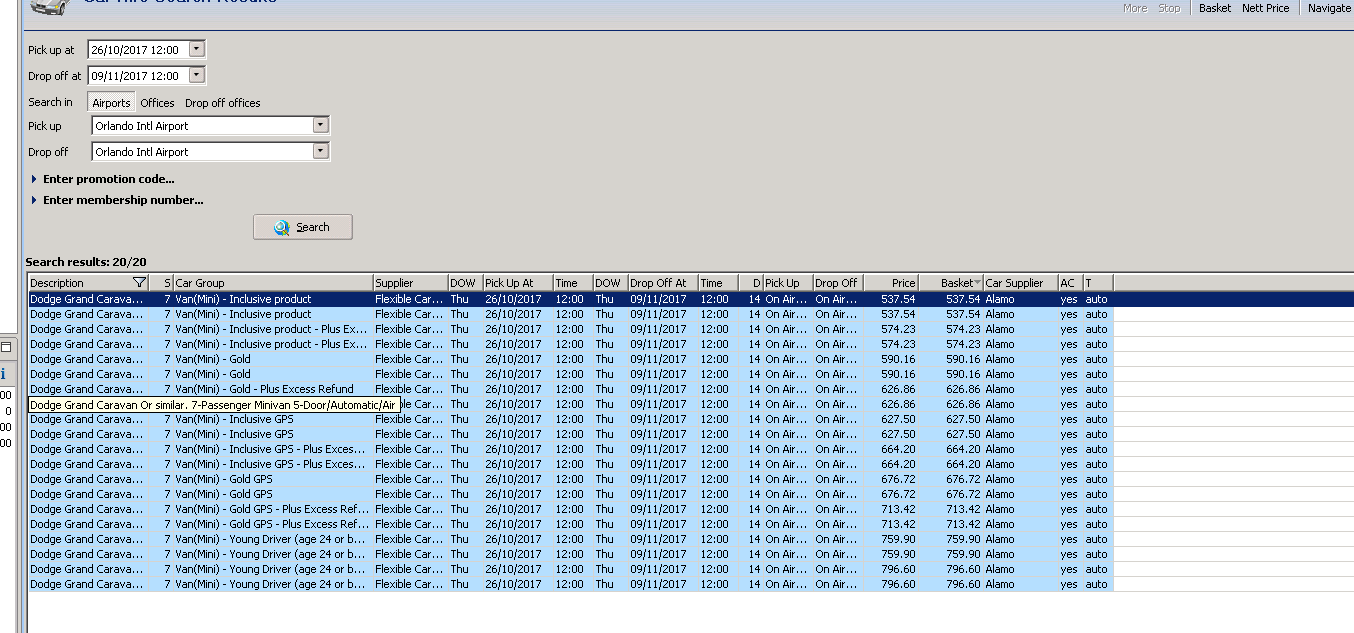Click the 'Search results: 20/20' label
Screen dimensions: 1354x633
coord(86,262)
